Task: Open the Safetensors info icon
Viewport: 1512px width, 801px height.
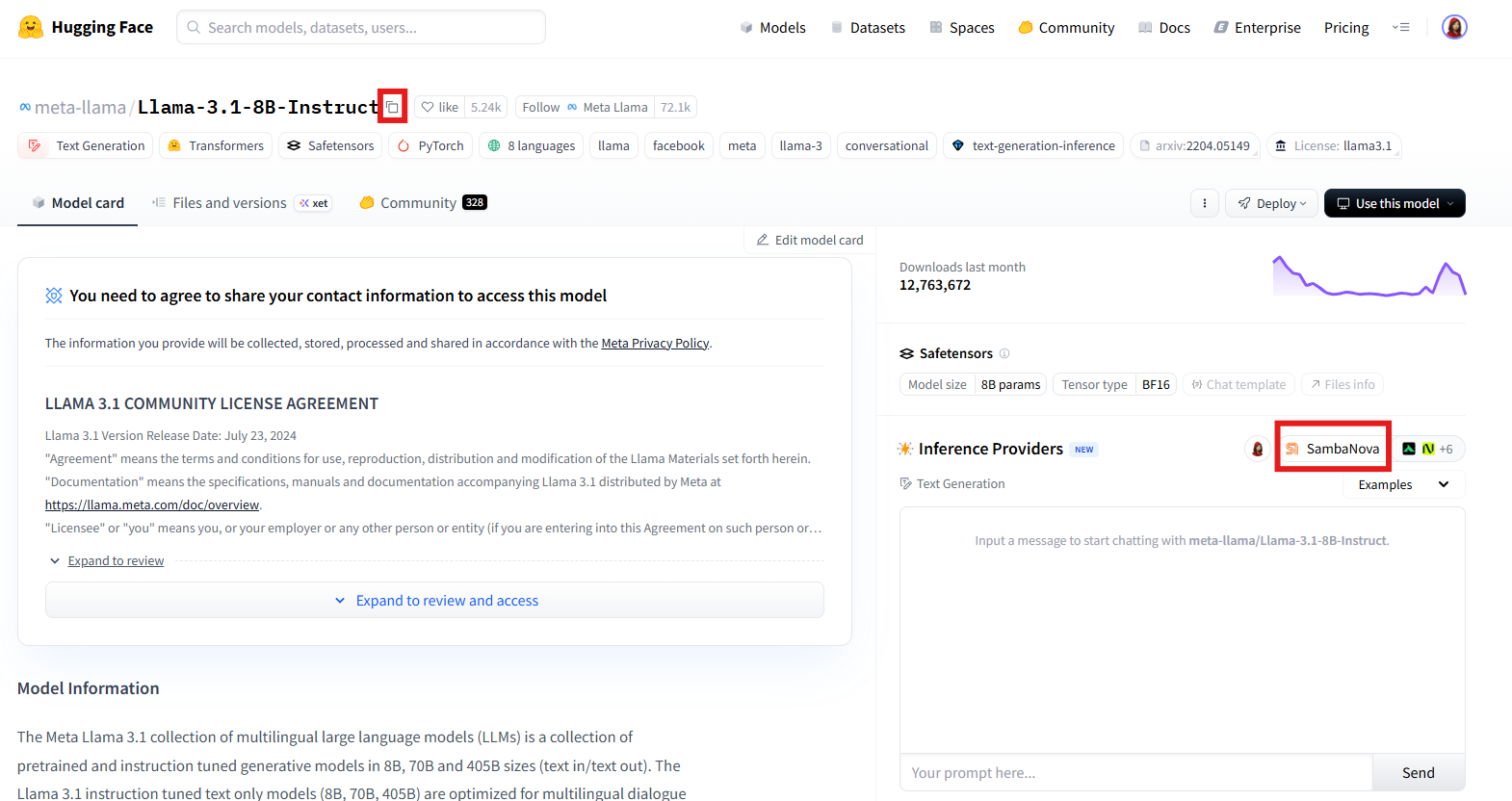Action: (1004, 353)
